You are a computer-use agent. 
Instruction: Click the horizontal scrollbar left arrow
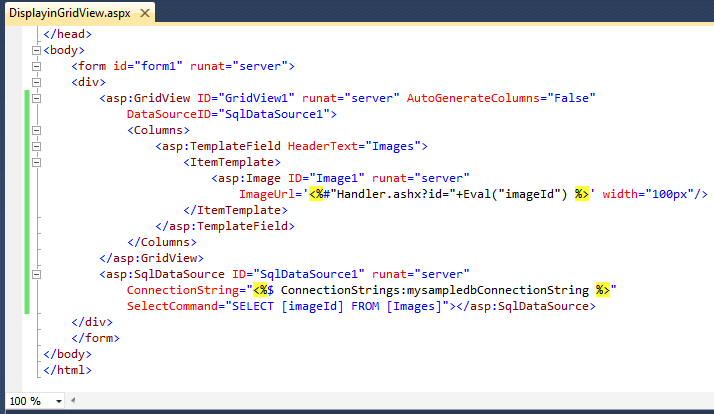click(x=73, y=401)
